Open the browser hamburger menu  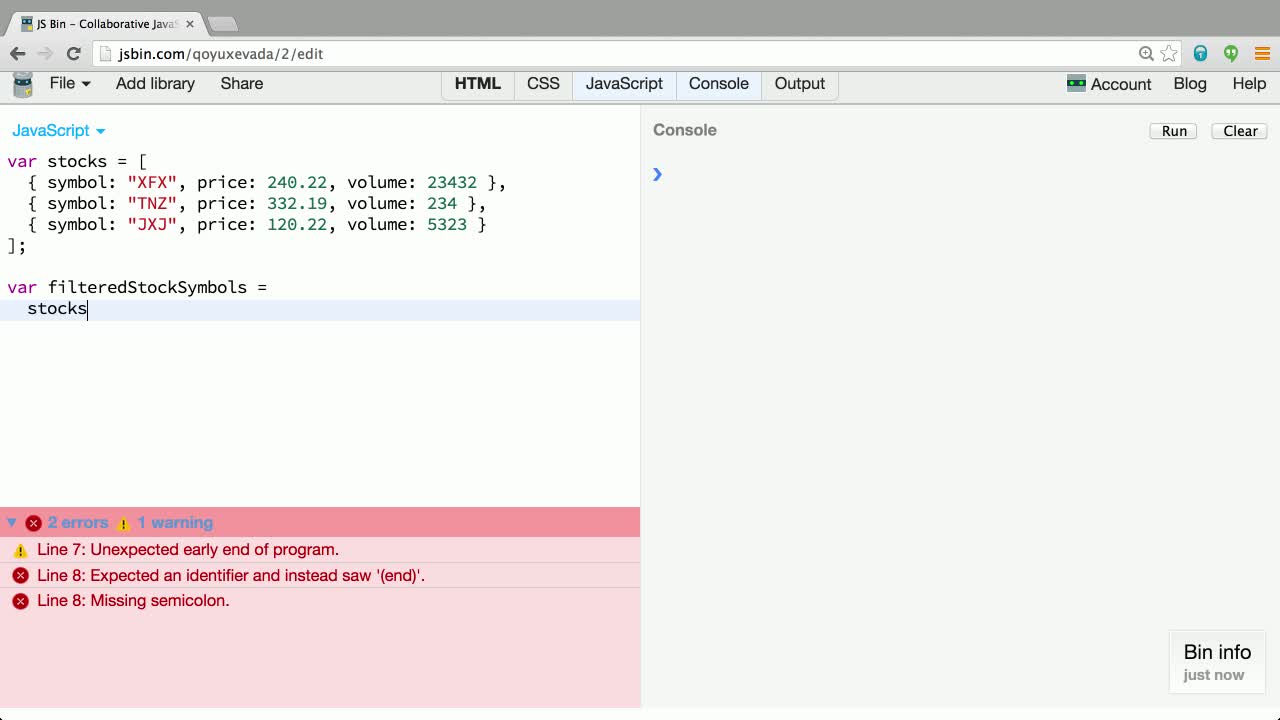(1263, 53)
